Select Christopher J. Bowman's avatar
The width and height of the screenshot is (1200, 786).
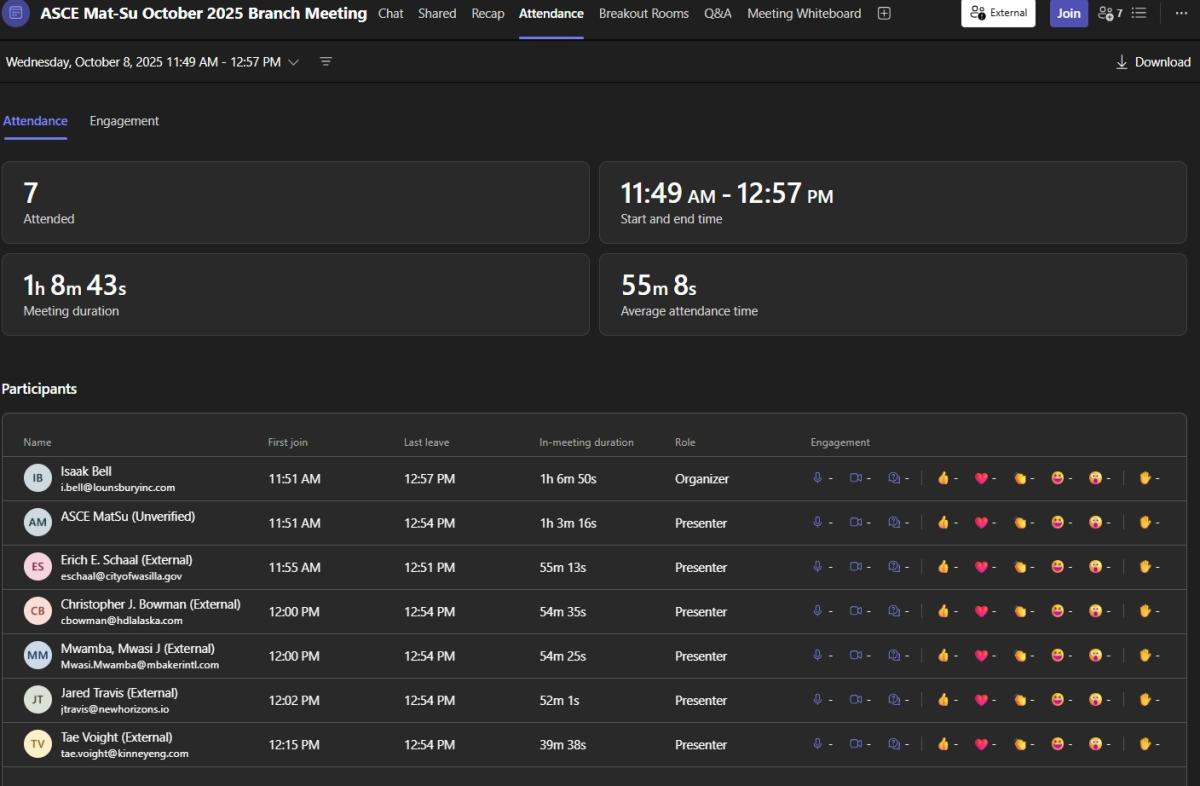[x=37, y=611]
